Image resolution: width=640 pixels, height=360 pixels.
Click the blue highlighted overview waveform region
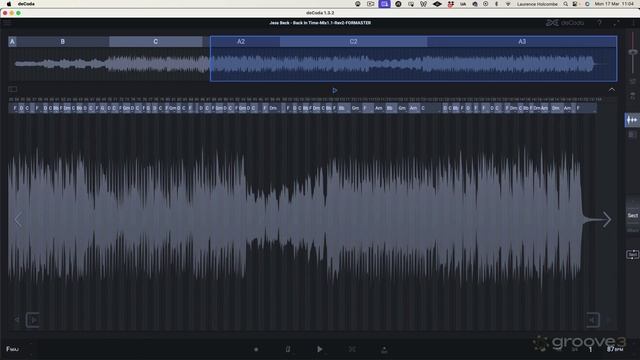[x=413, y=64]
